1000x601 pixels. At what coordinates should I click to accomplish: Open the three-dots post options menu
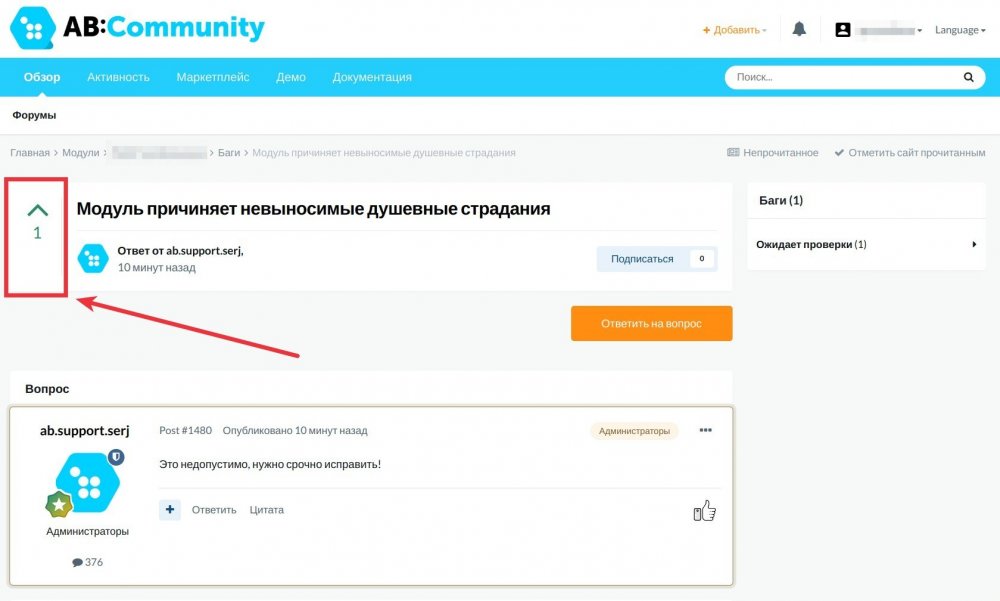706,430
